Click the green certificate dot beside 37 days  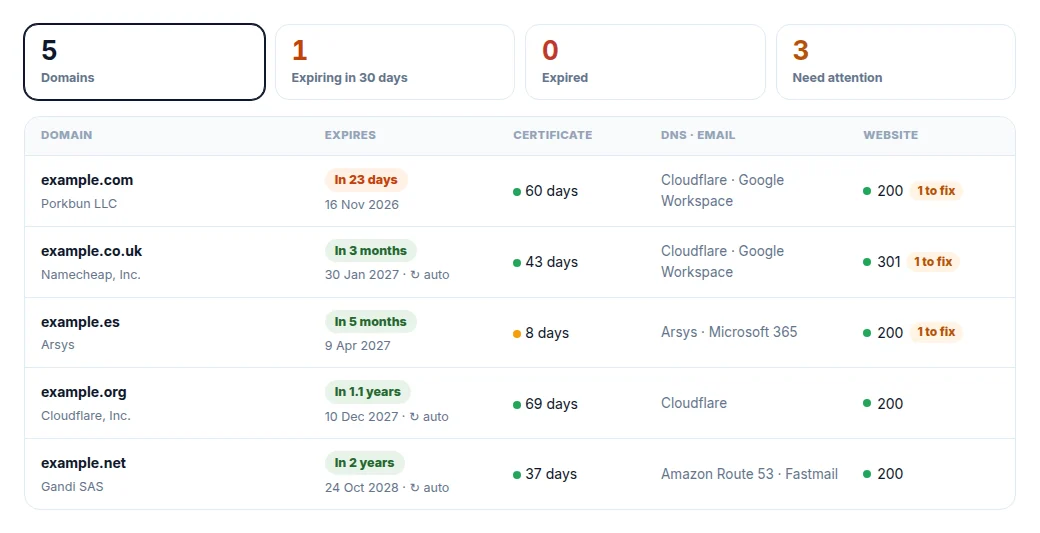(517, 475)
